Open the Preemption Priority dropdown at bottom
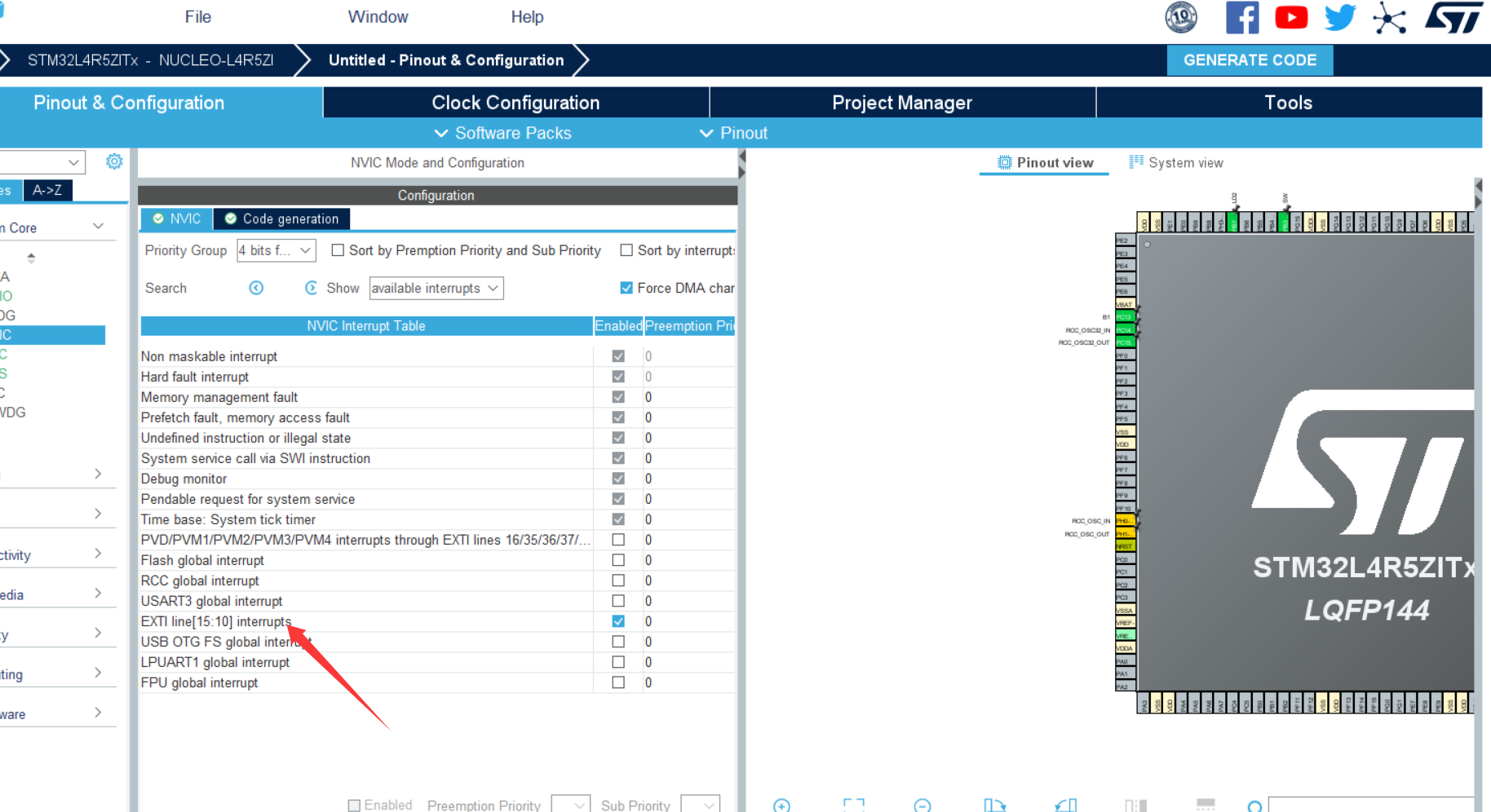1491x812 pixels. click(571, 805)
